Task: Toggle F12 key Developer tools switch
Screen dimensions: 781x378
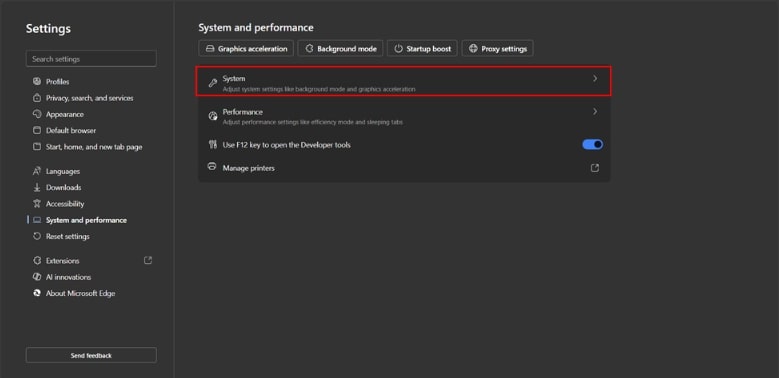Action: 593,144
